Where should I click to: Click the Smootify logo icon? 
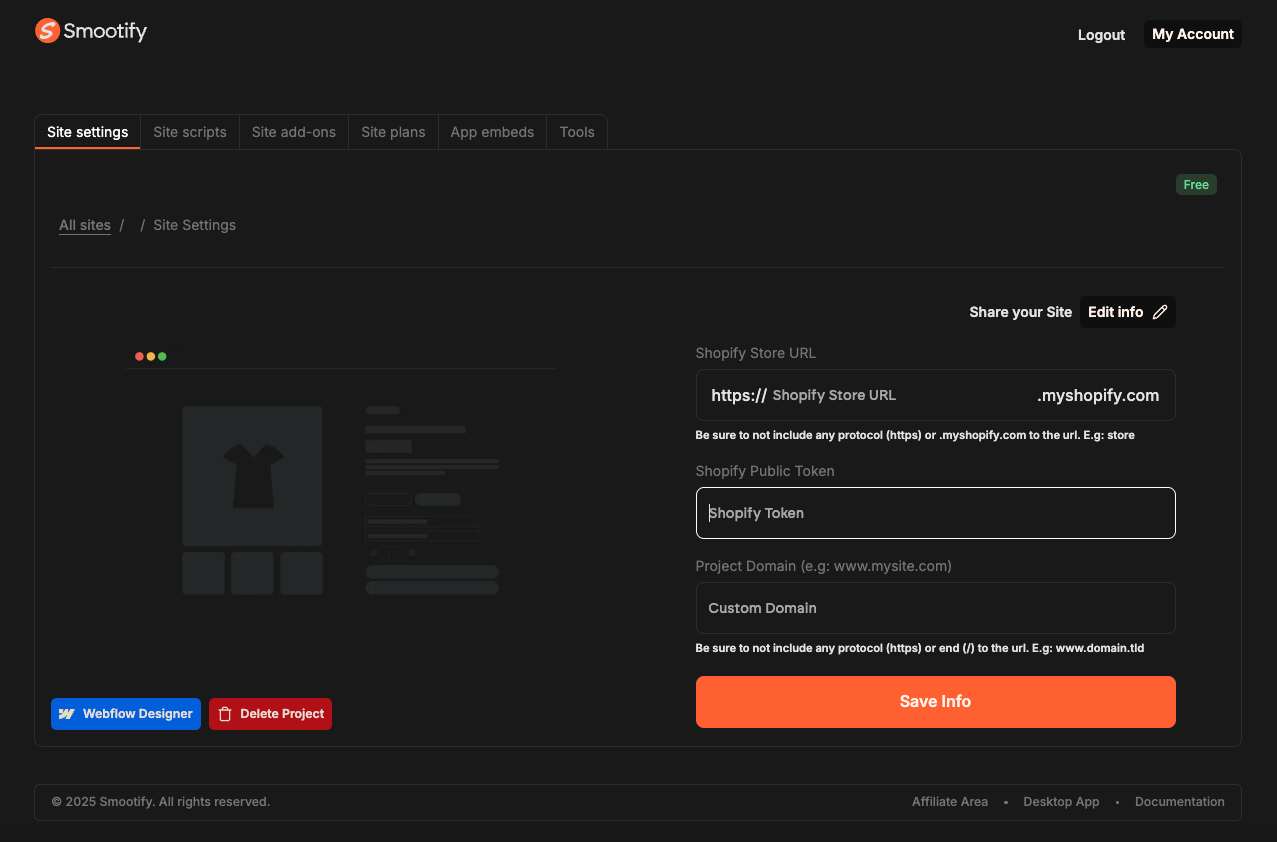(x=47, y=31)
